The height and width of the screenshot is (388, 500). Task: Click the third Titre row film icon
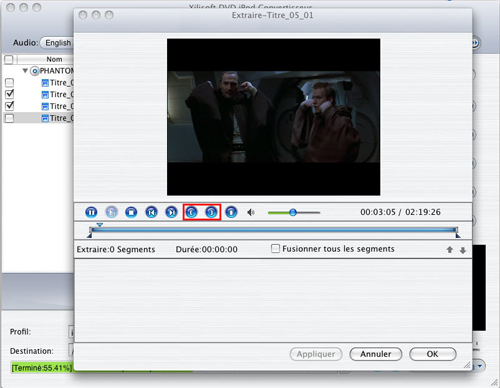coord(45,107)
